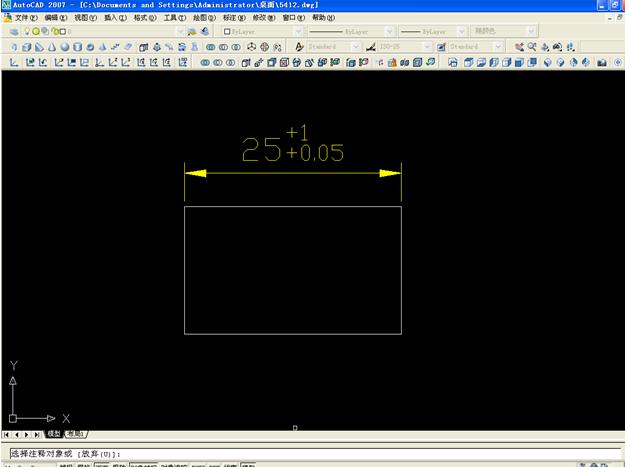Click the layer color square swatch
Viewport: 625px width, 467px height.
pyautogui.click(x=63, y=31)
